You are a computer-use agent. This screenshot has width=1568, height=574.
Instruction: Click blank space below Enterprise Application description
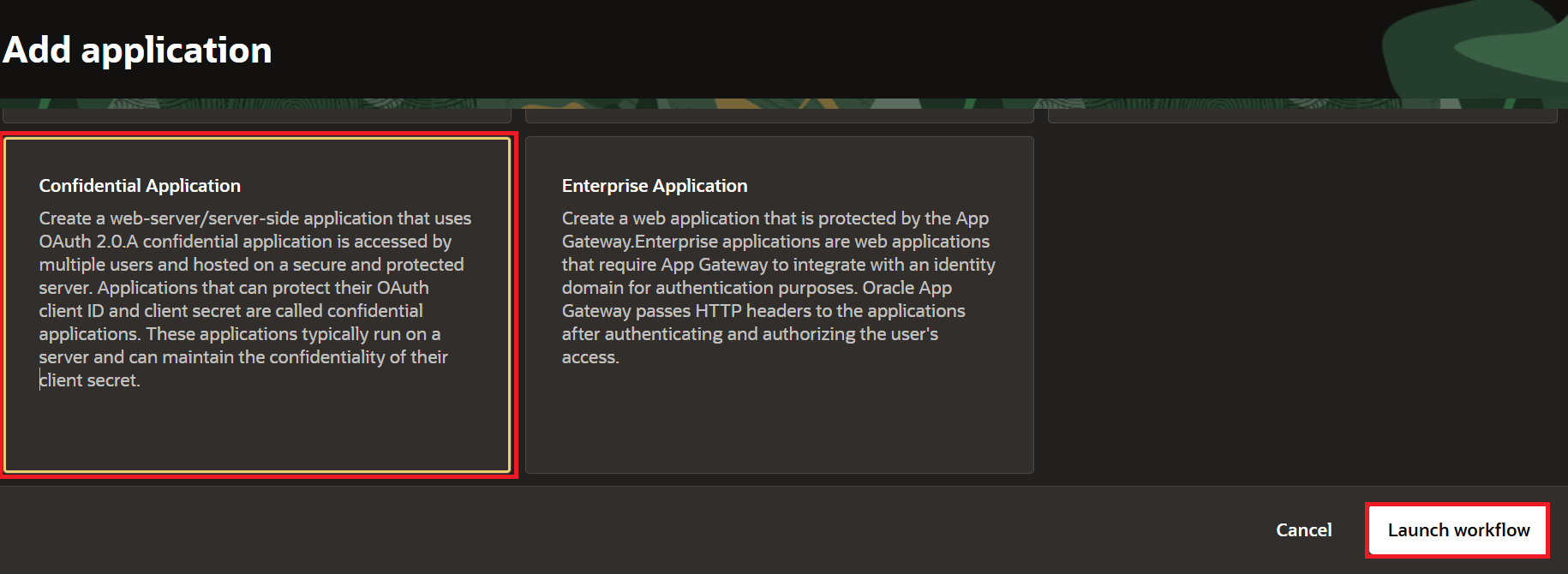point(779,420)
